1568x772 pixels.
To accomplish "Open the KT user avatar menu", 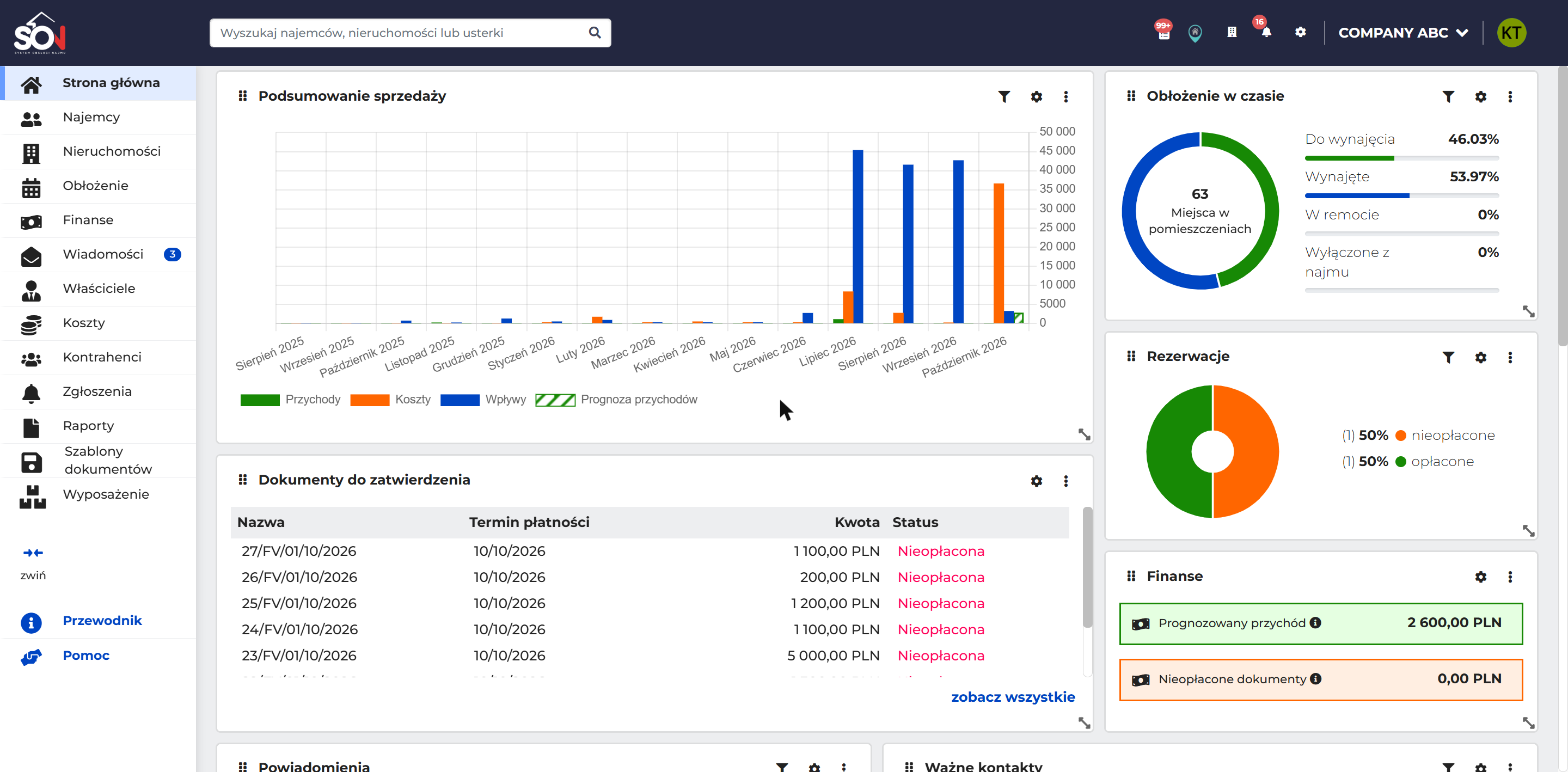I will (1512, 33).
